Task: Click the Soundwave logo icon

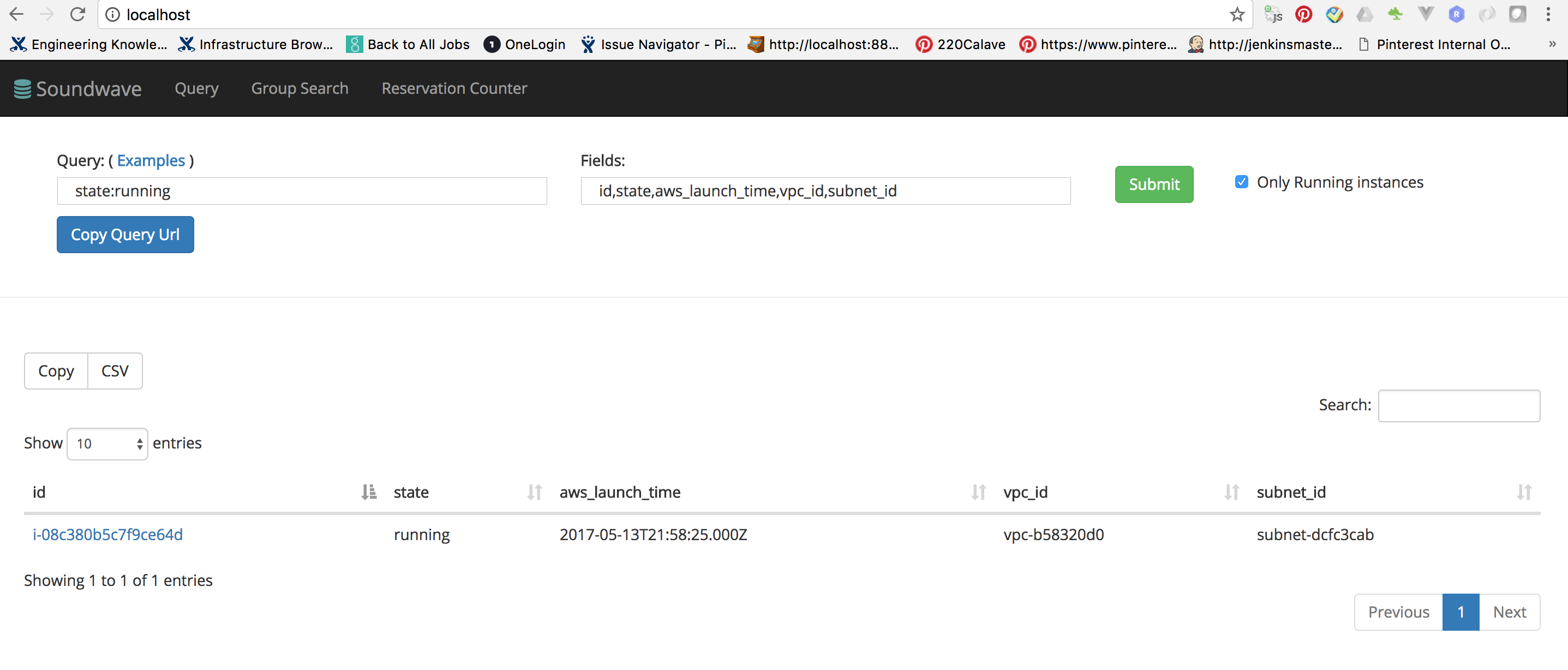Action: coord(22,89)
